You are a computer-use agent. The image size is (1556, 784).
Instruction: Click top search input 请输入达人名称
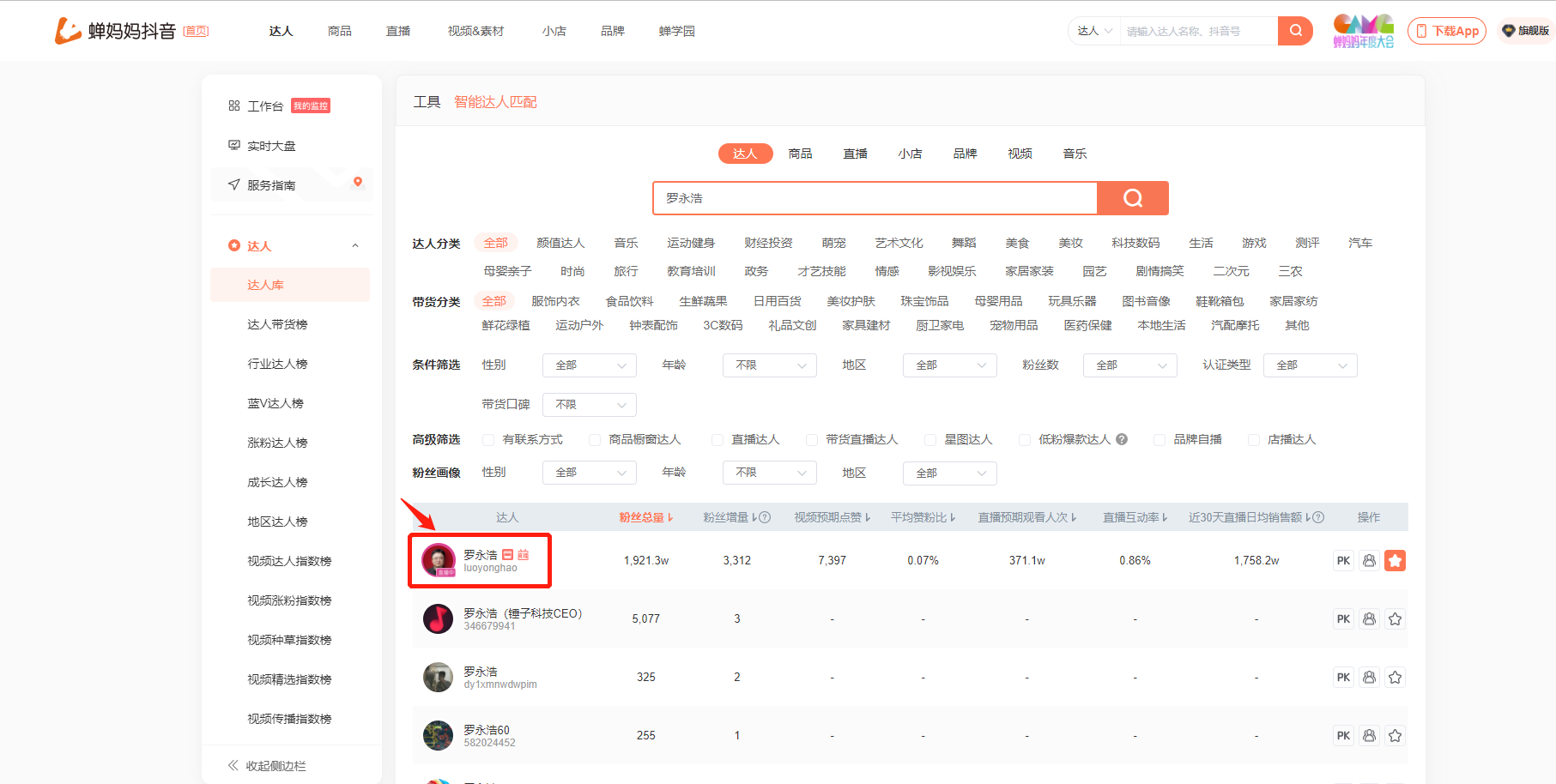click(1198, 31)
